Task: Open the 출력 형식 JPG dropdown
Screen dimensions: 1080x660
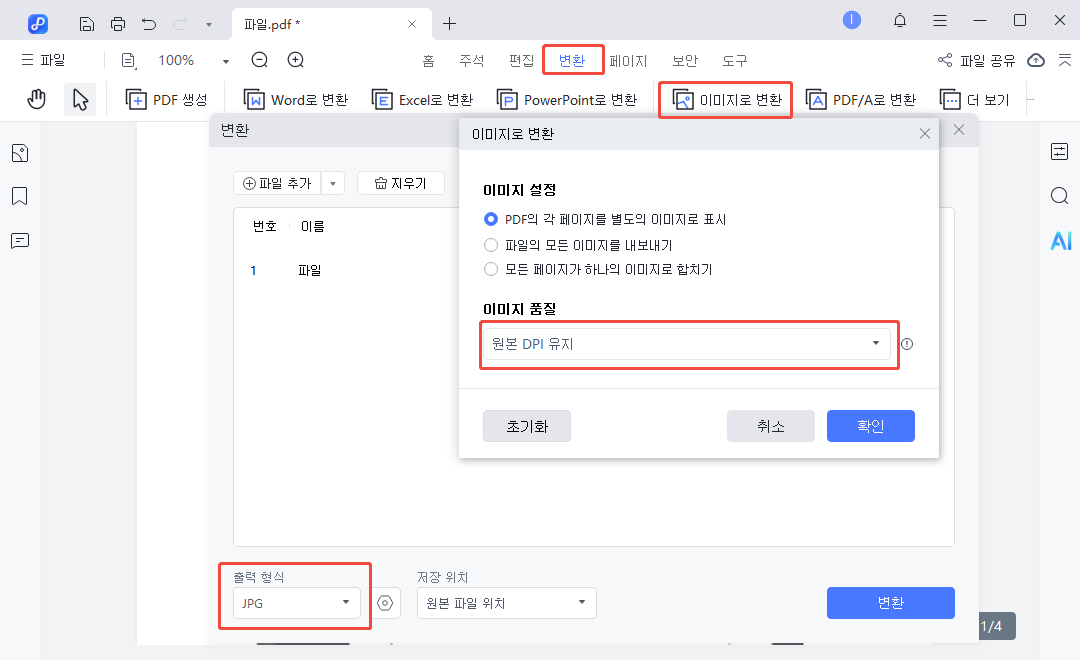Action: point(295,603)
